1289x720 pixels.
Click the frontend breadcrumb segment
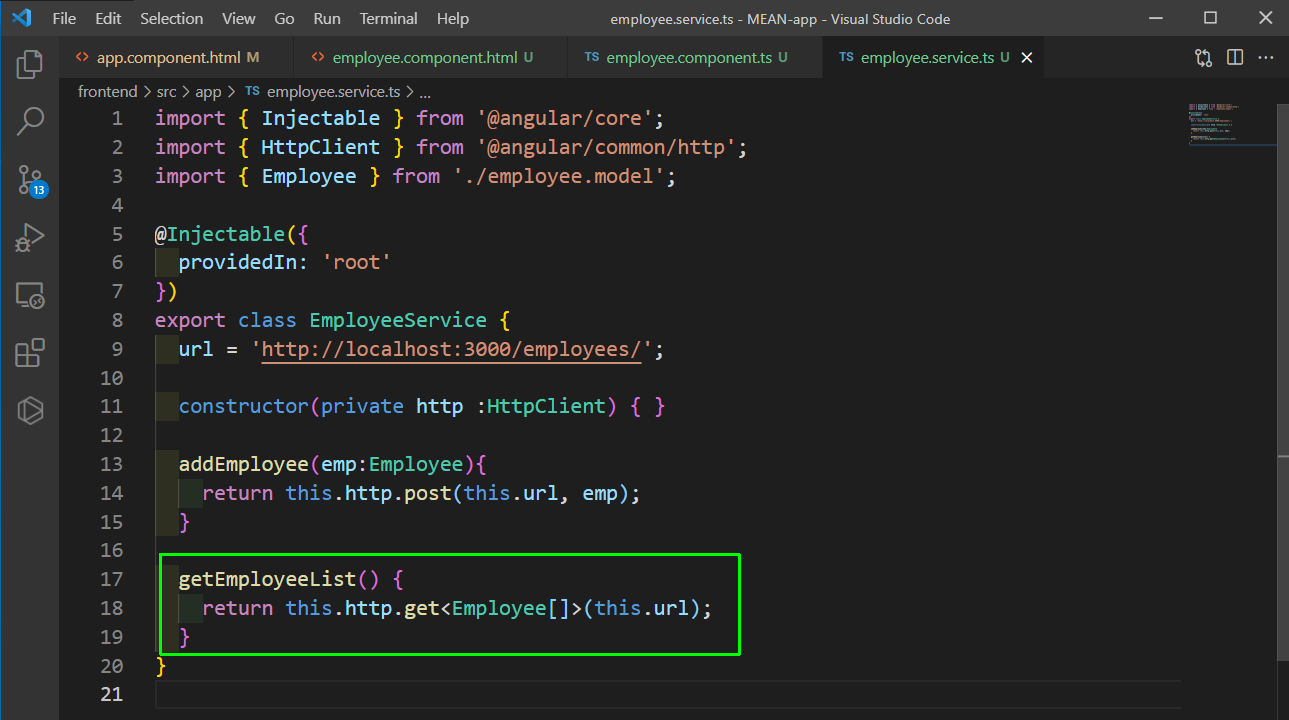pyautogui.click(x=108, y=91)
